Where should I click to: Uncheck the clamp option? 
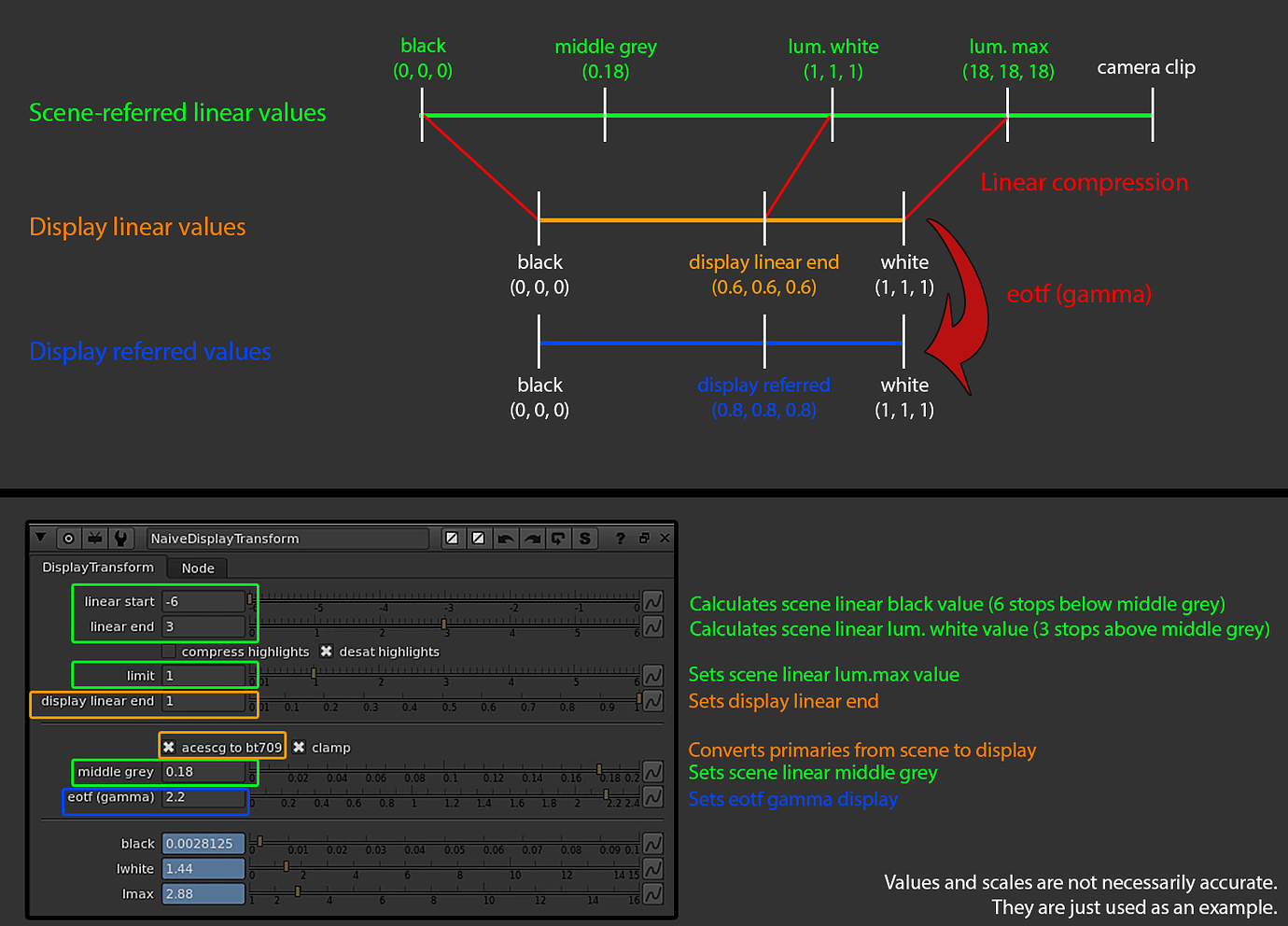(300, 748)
